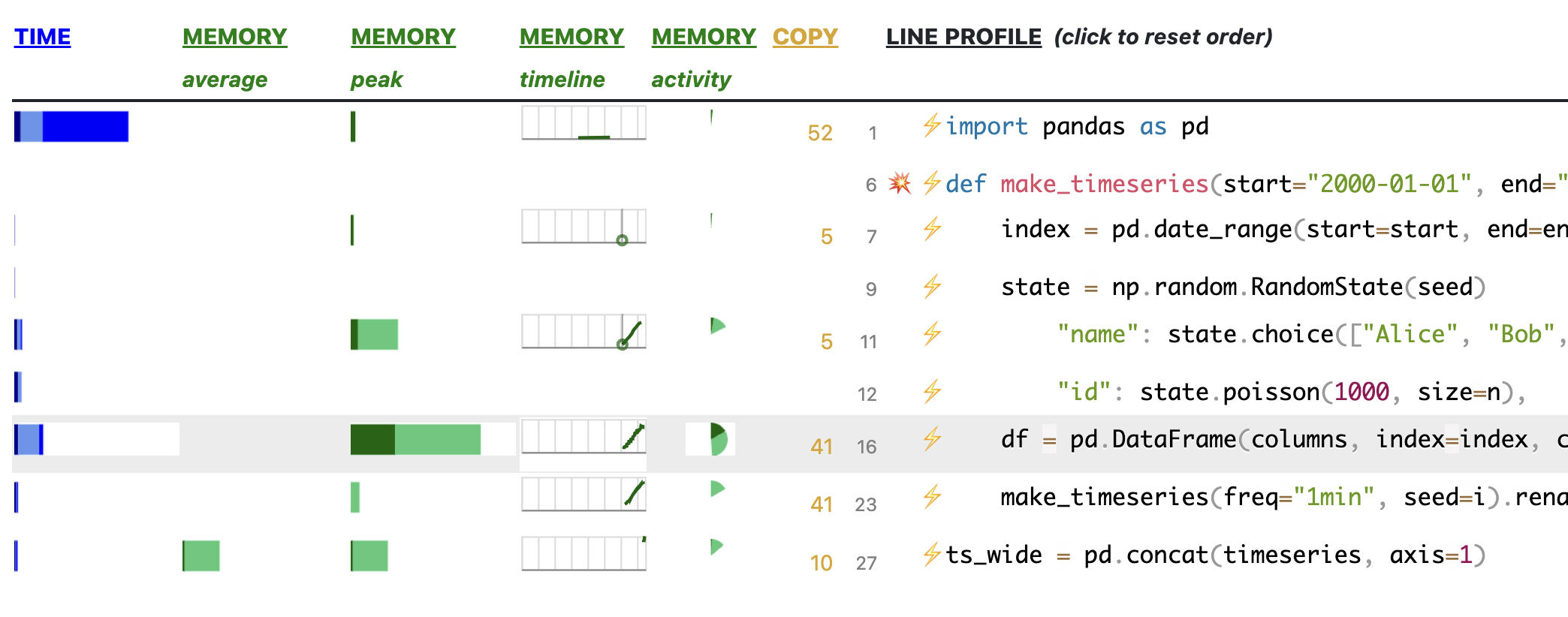Click the blue time bar on the import pandas row
1568x617 pixels.
click(x=71, y=126)
